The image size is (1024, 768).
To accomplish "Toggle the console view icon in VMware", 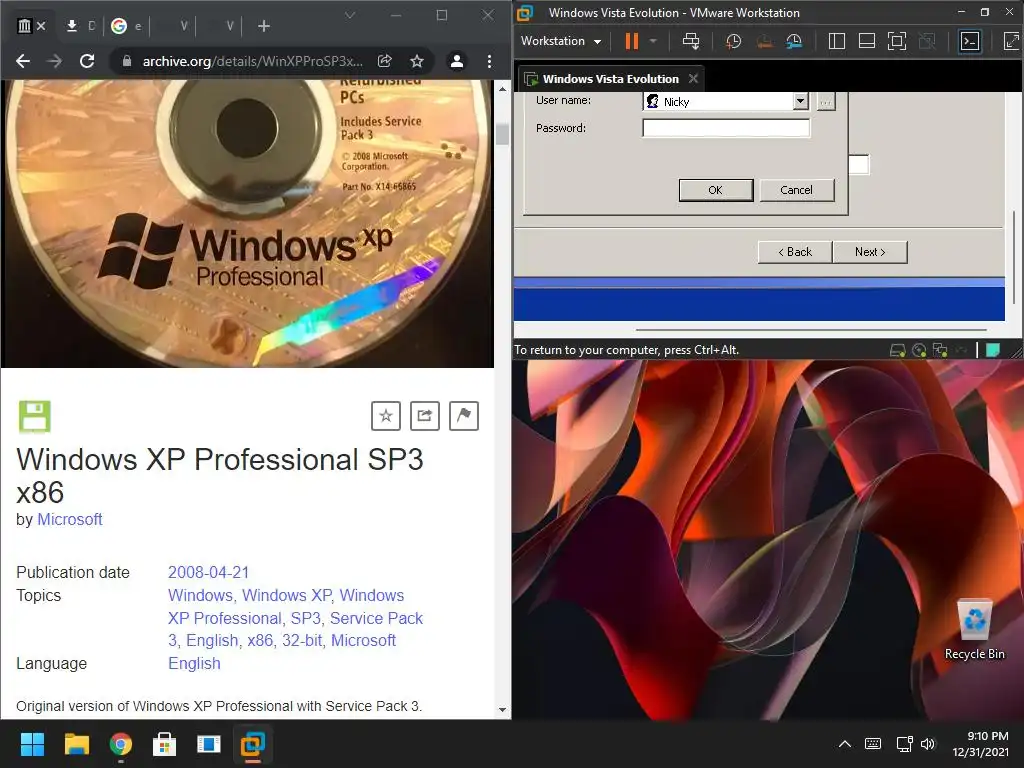I will click(x=970, y=41).
